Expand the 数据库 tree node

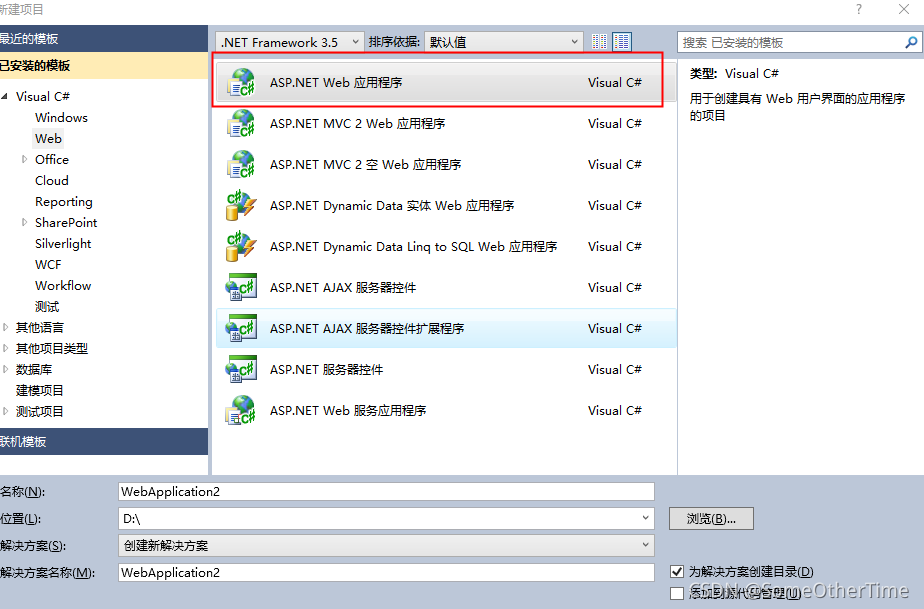pyautogui.click(x=5, y=370)
